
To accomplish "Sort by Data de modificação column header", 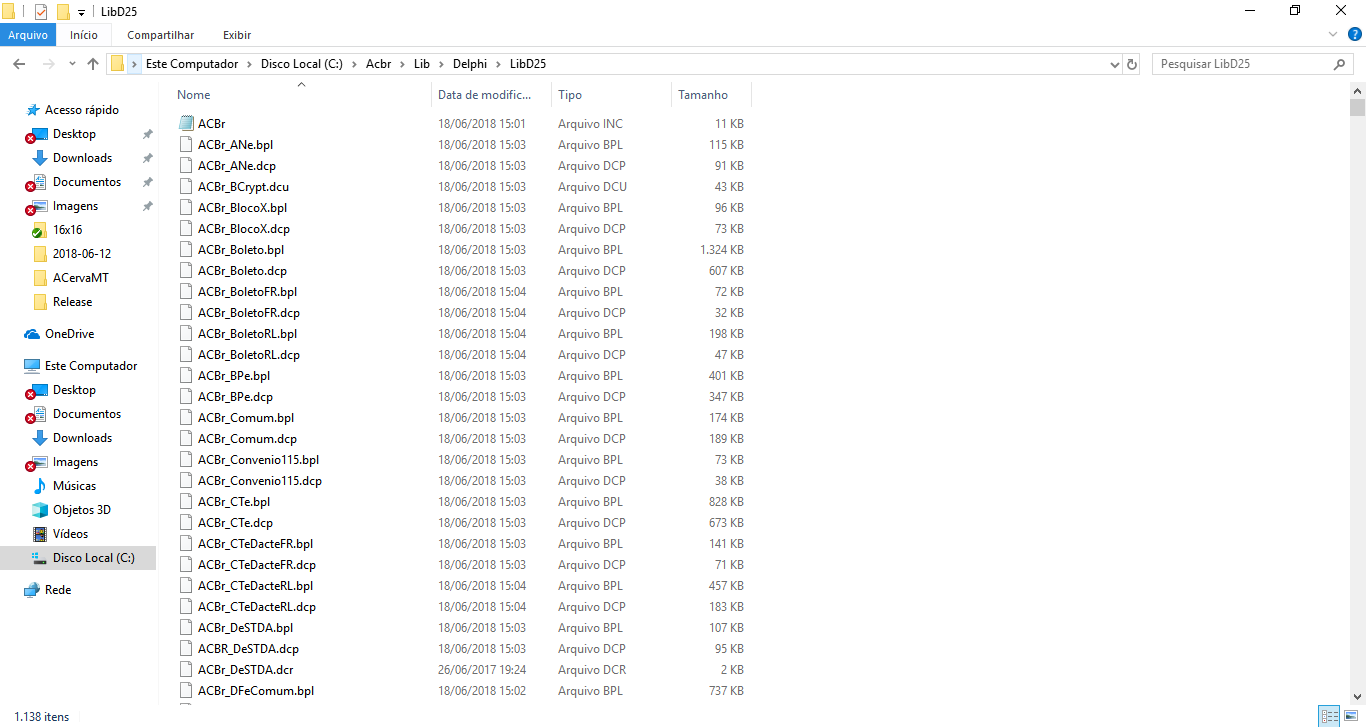I will (491, 95).
